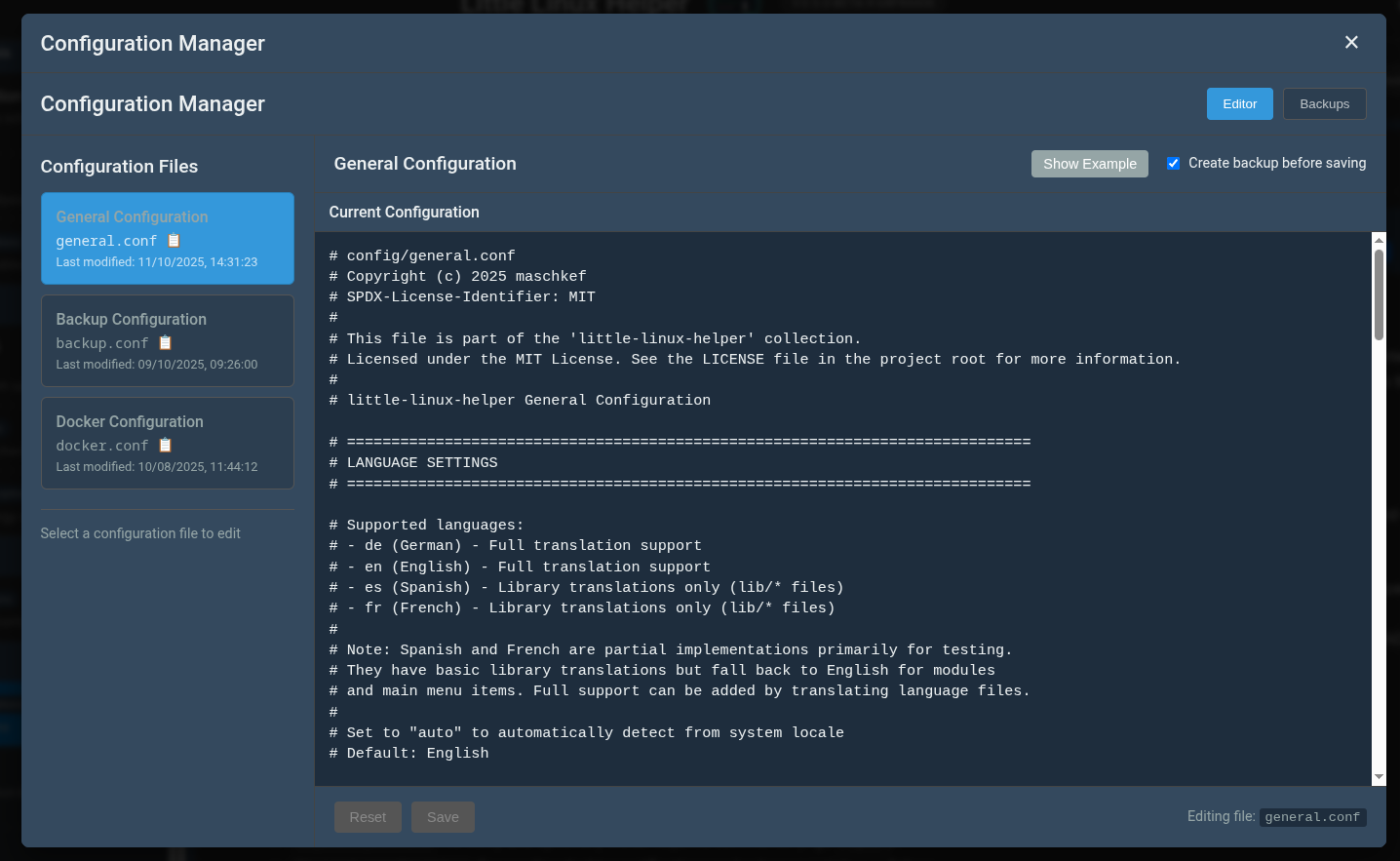Image resolution: width=1400 pixels, height=861 pixels.
Task: Close the Configuration Manager dialog
Action: coord(1351,42)
